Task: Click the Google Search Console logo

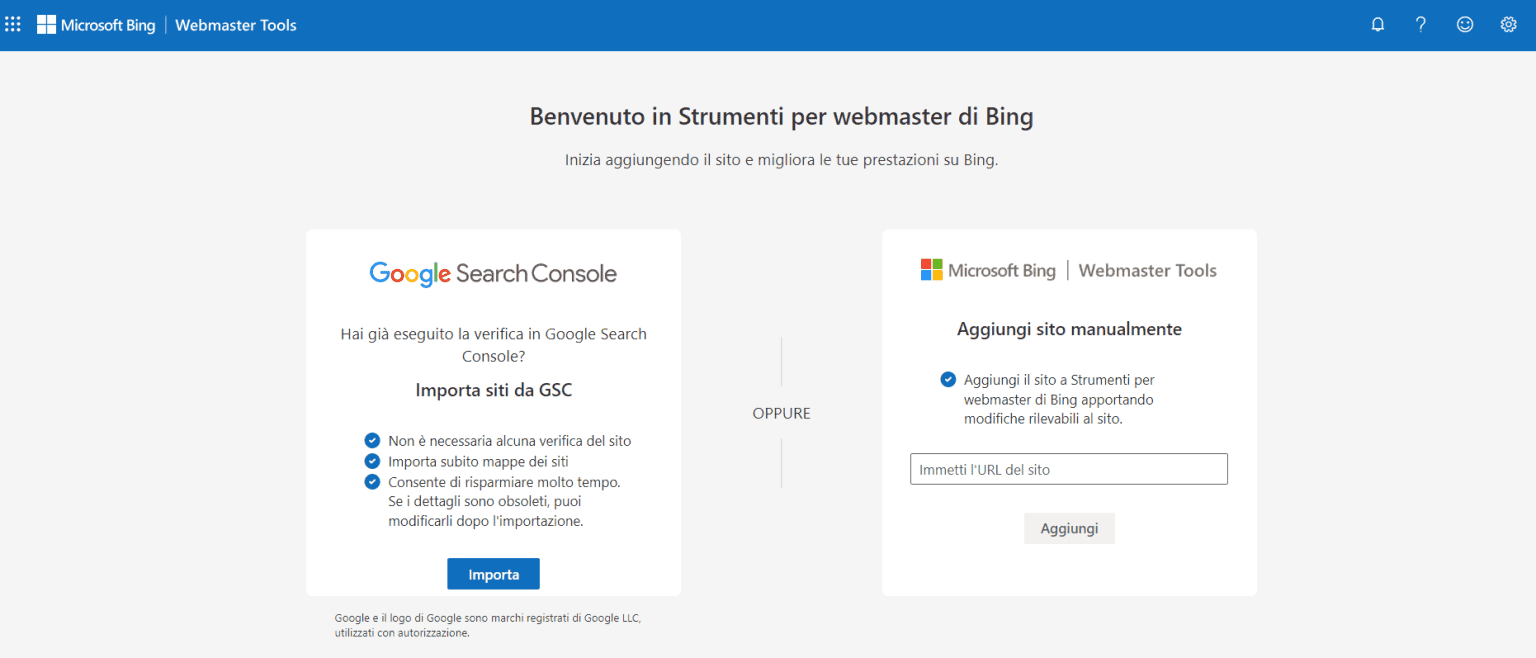Action: [x=493, y=272]
